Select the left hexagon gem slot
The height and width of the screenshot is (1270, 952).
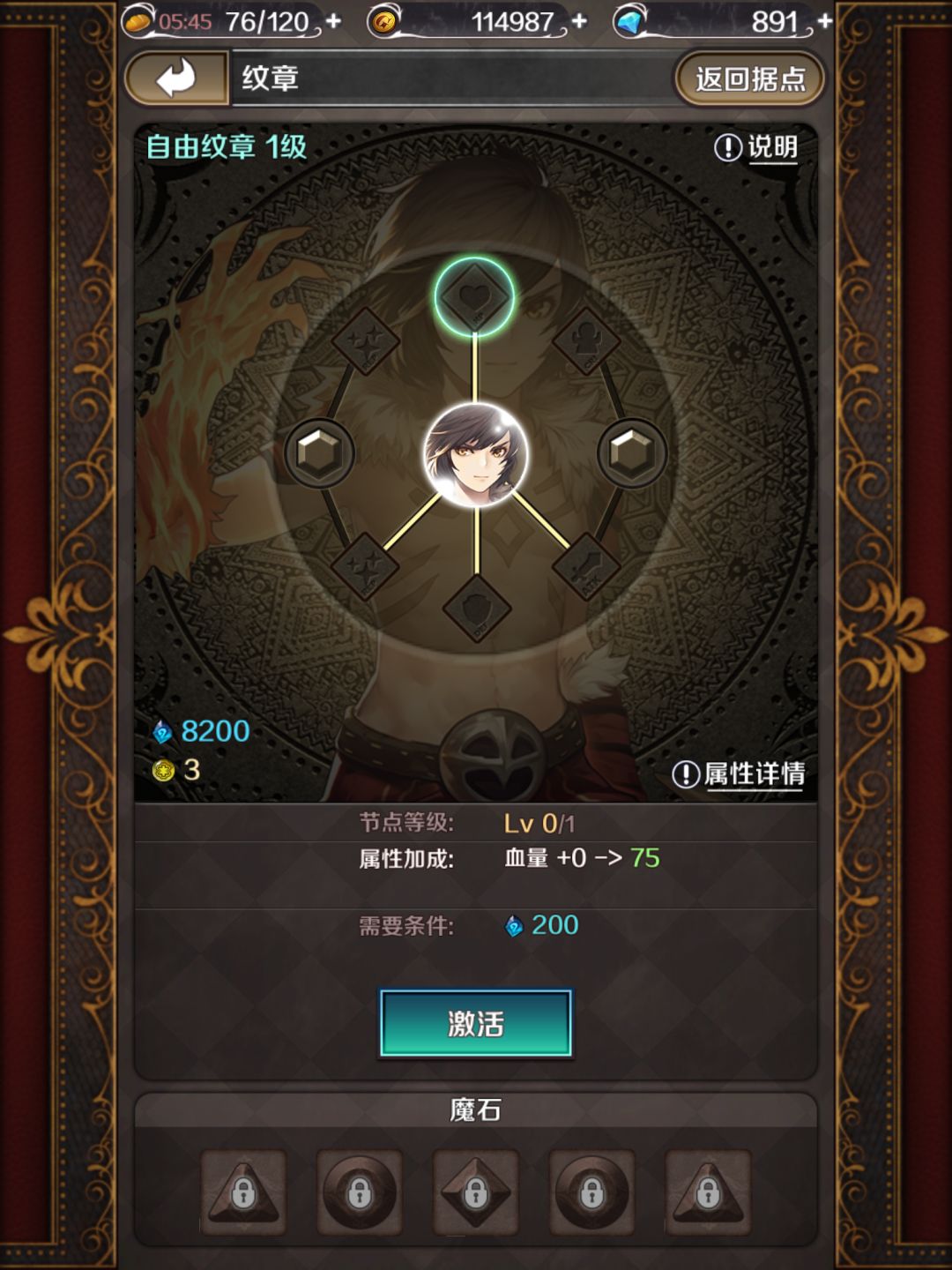(320, 453)
